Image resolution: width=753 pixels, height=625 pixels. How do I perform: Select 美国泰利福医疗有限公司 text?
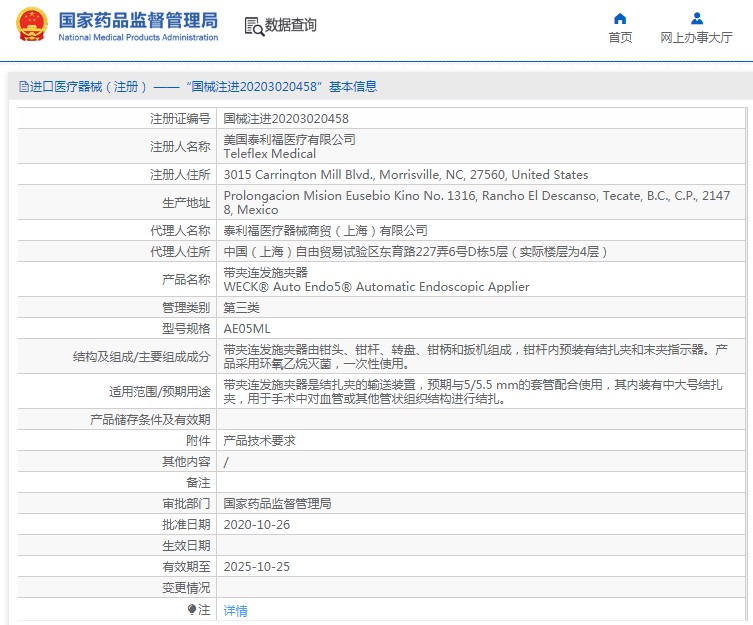point(290,140)
